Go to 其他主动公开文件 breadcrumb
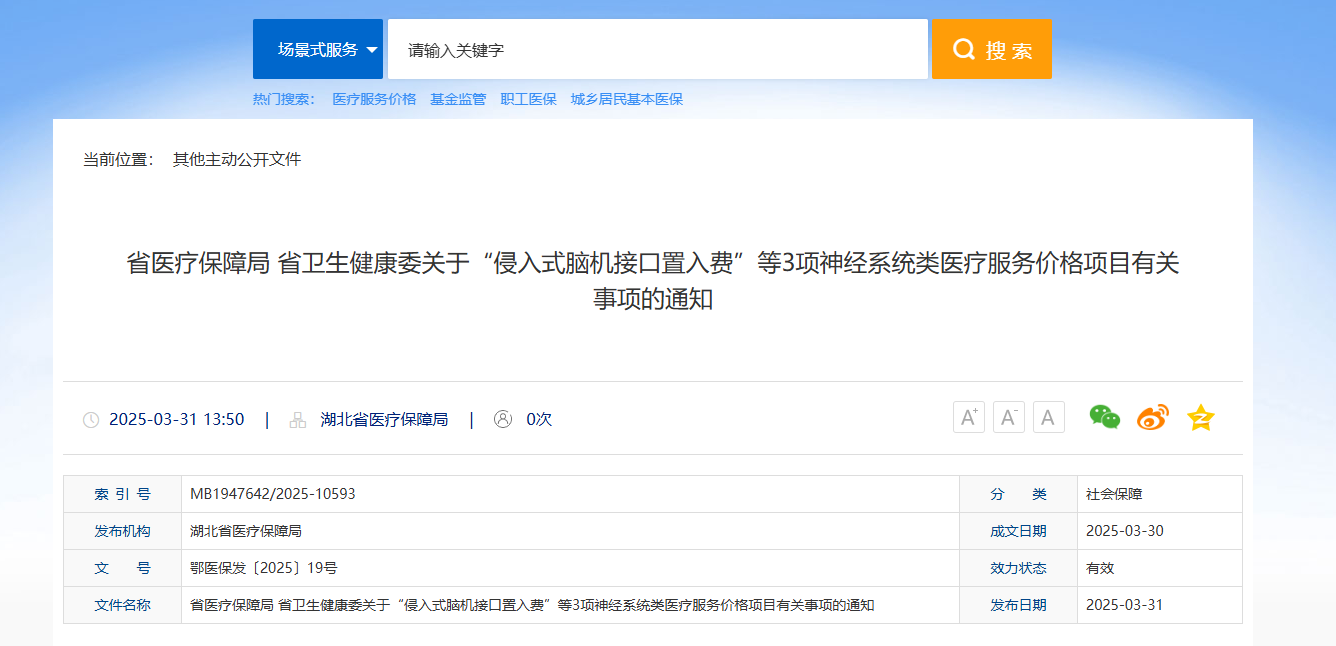 (x=237, y=159)
